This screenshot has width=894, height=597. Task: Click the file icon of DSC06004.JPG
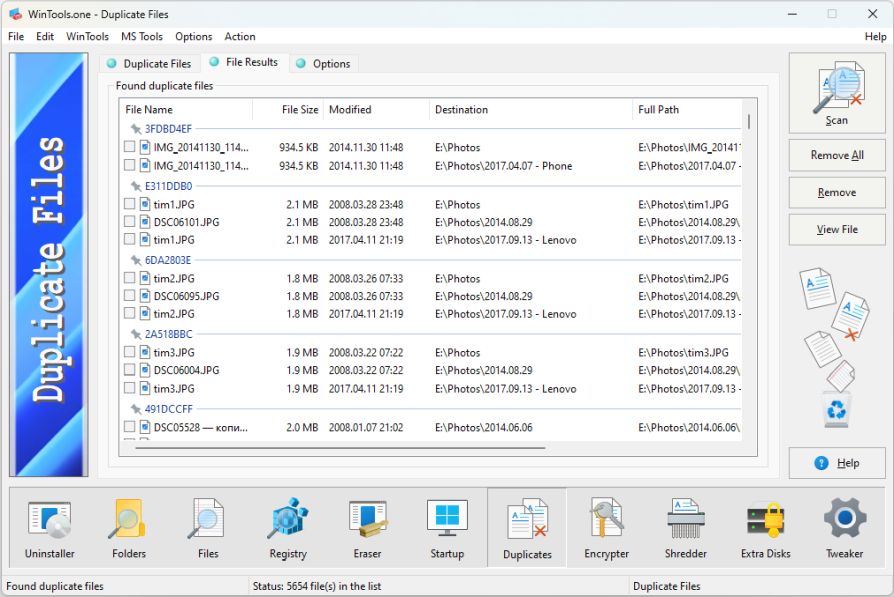tap(145, 370)
